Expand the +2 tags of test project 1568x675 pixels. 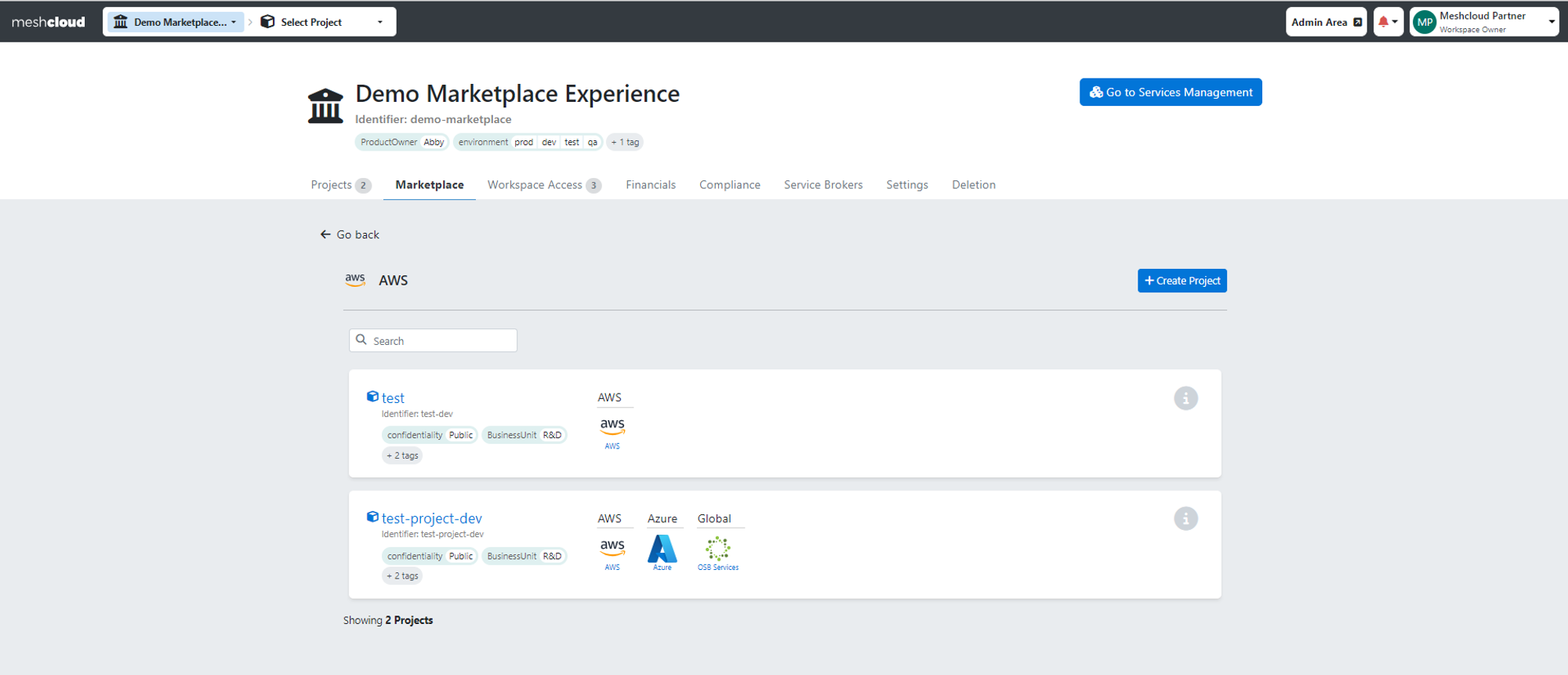tap(402, 455)
